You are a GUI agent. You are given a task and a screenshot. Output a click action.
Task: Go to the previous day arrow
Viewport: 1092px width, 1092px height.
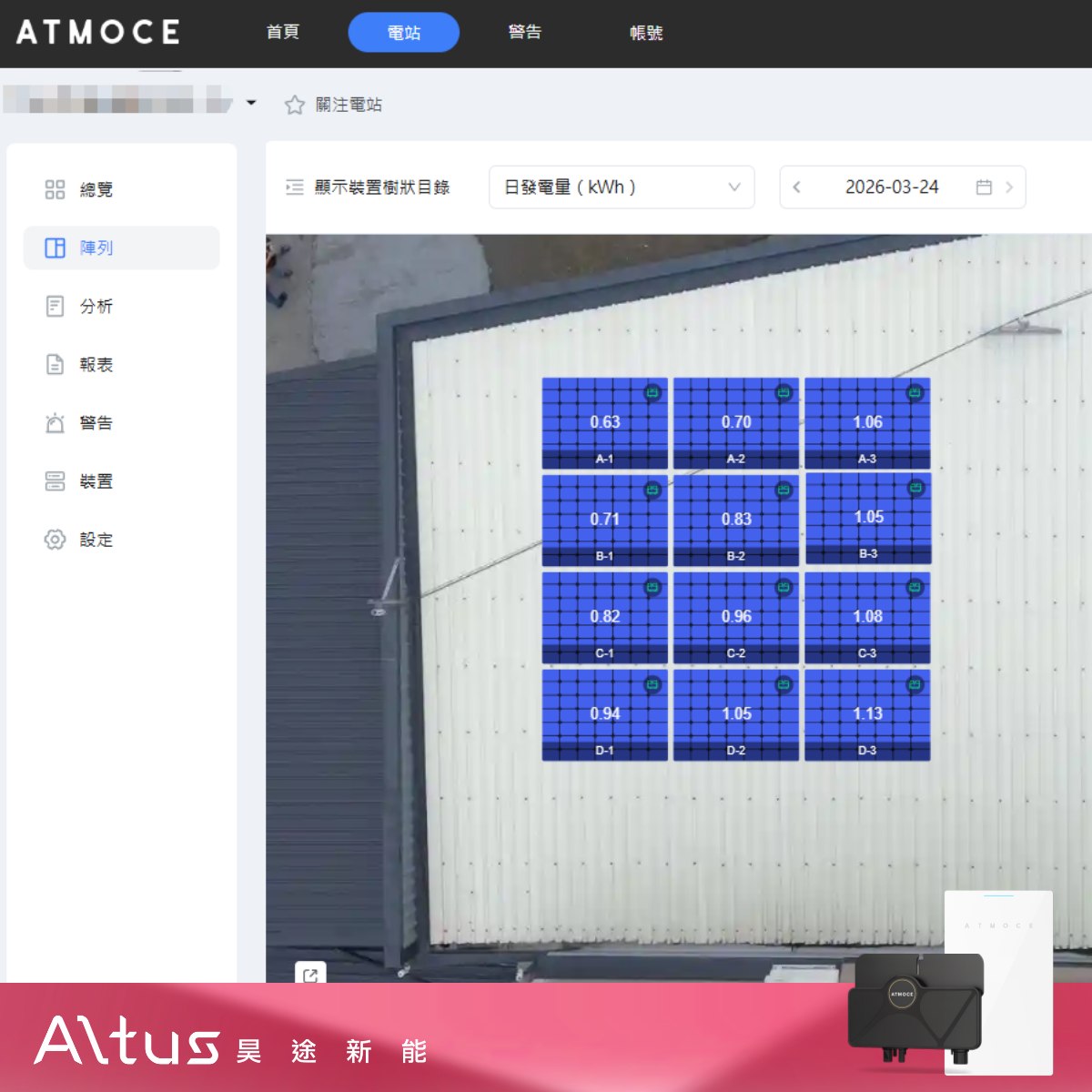(797, 187)
